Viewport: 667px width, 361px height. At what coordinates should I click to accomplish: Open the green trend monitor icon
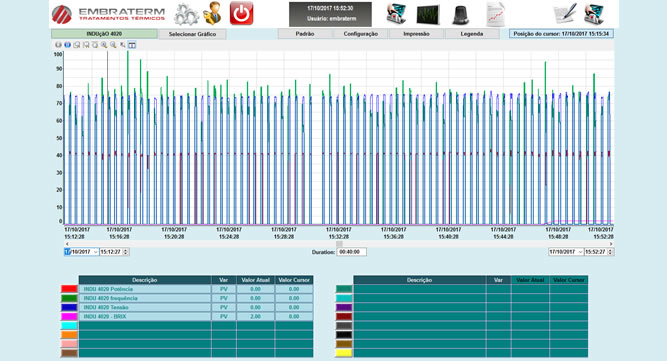[428, 14]
